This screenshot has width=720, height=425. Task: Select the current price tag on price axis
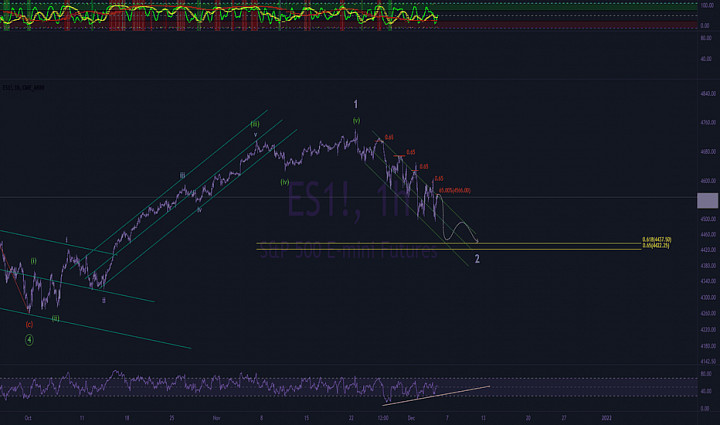tap(708, 201)
